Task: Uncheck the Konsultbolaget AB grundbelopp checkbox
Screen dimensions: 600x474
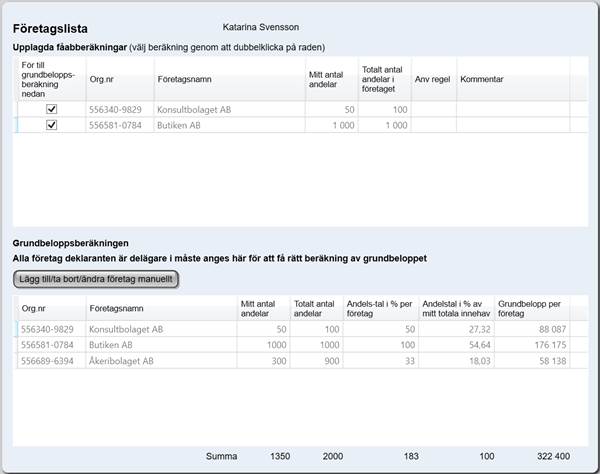Action: 51,109
